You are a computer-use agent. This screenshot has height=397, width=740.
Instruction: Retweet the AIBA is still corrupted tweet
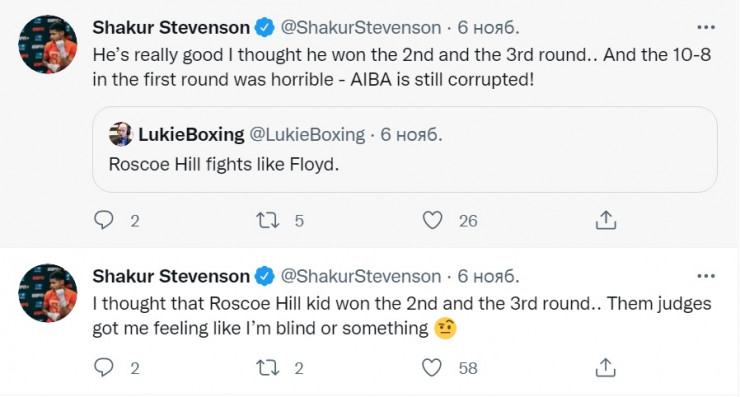268,220
